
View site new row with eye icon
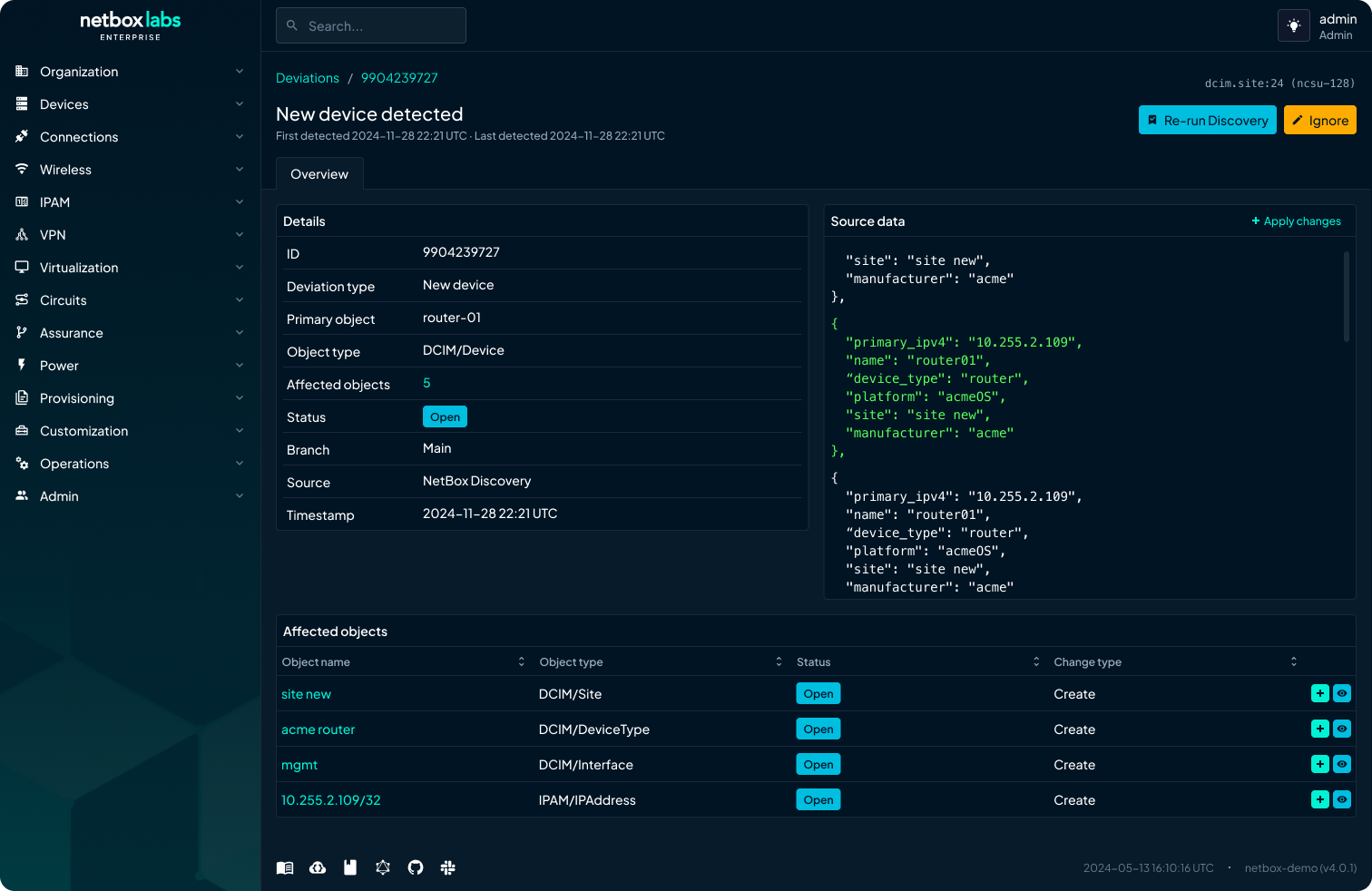[1342, 693]
